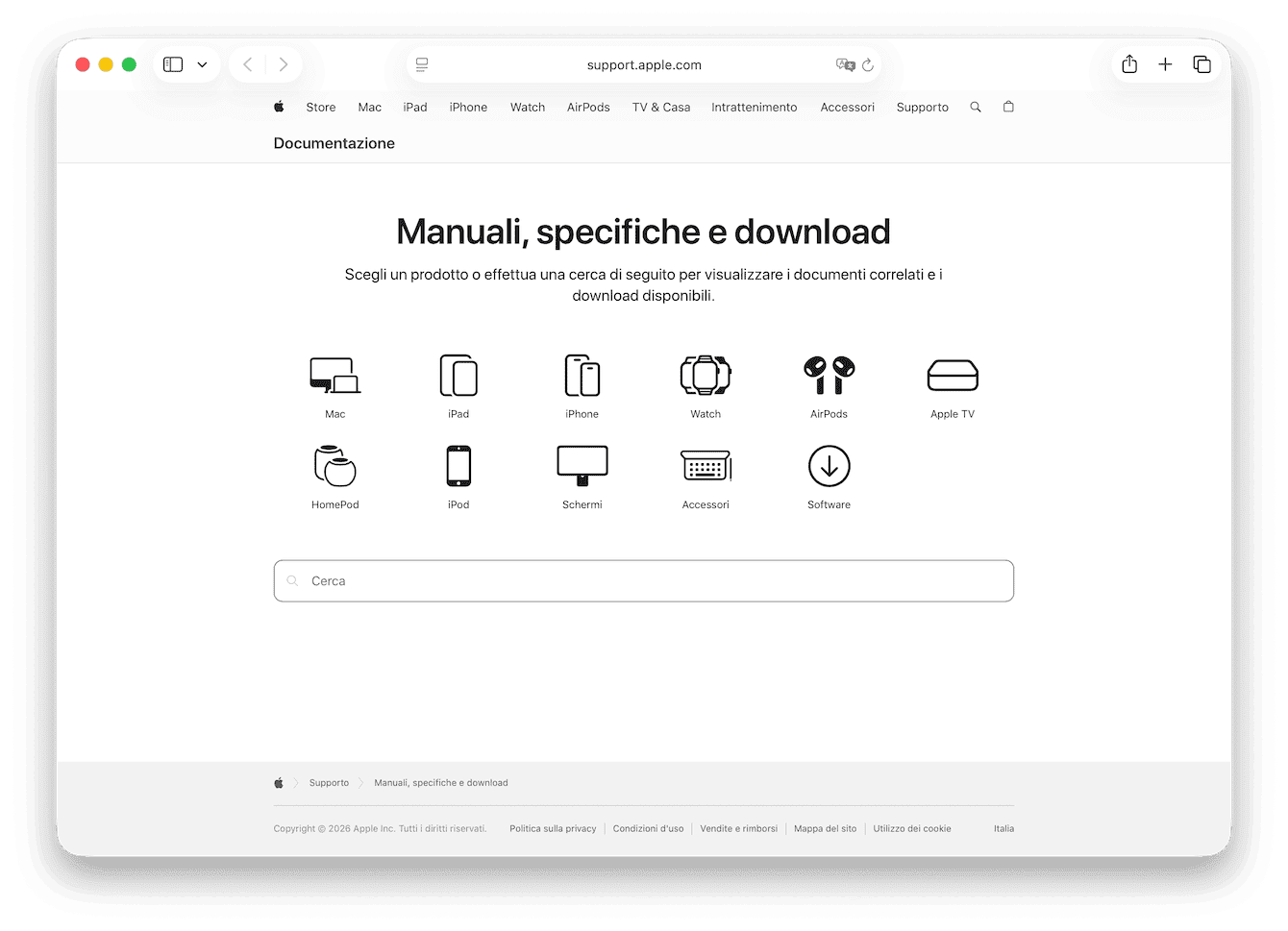
Task: Open the iPhone navigation menu item
Action: point(468,108)
